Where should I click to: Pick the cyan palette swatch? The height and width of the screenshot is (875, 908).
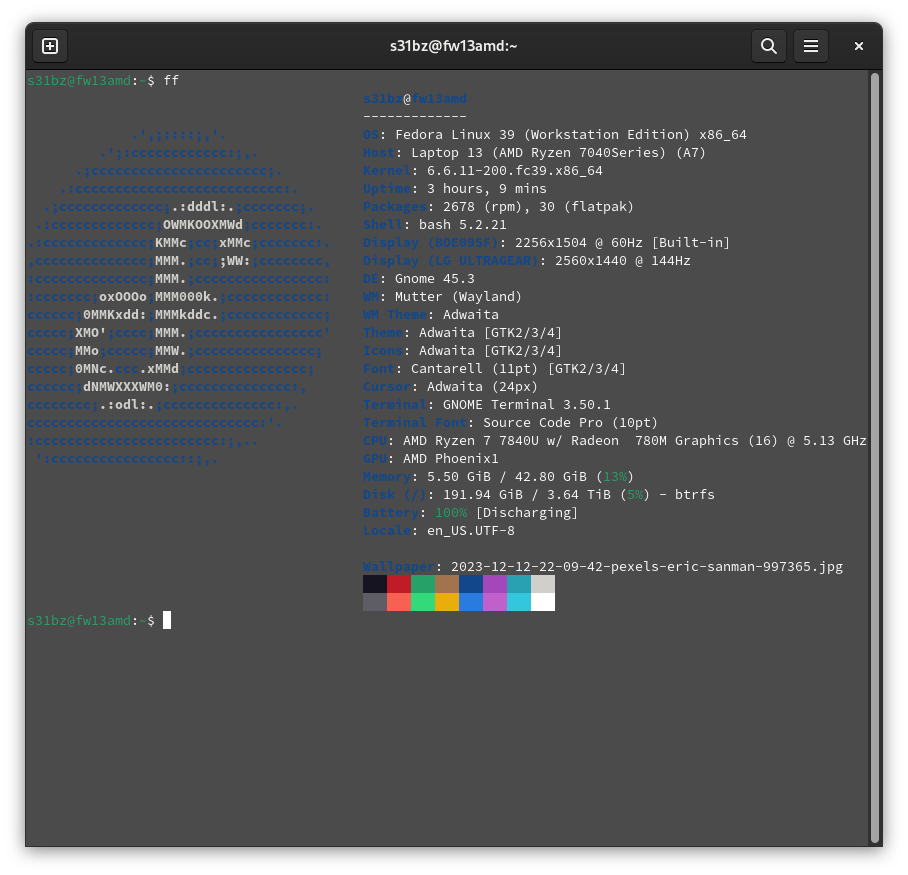[519, 602]
